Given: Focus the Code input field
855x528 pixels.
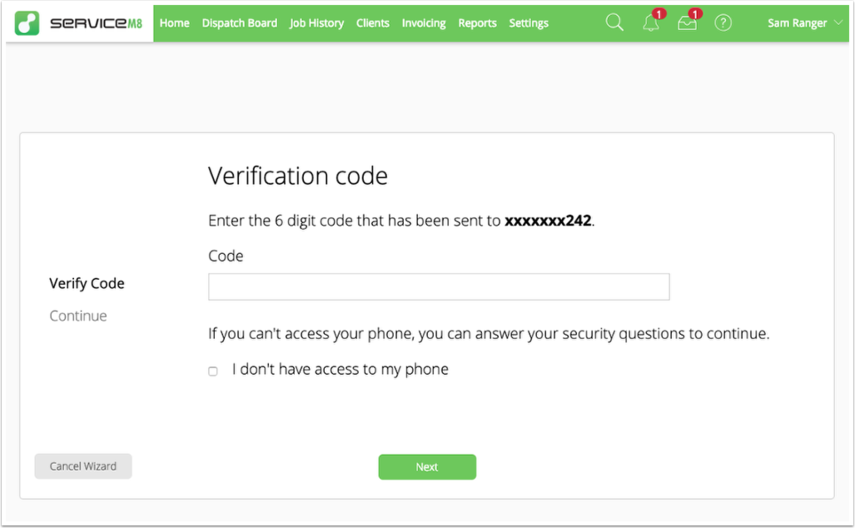Looking at the screenshot, I should [438, 287].
